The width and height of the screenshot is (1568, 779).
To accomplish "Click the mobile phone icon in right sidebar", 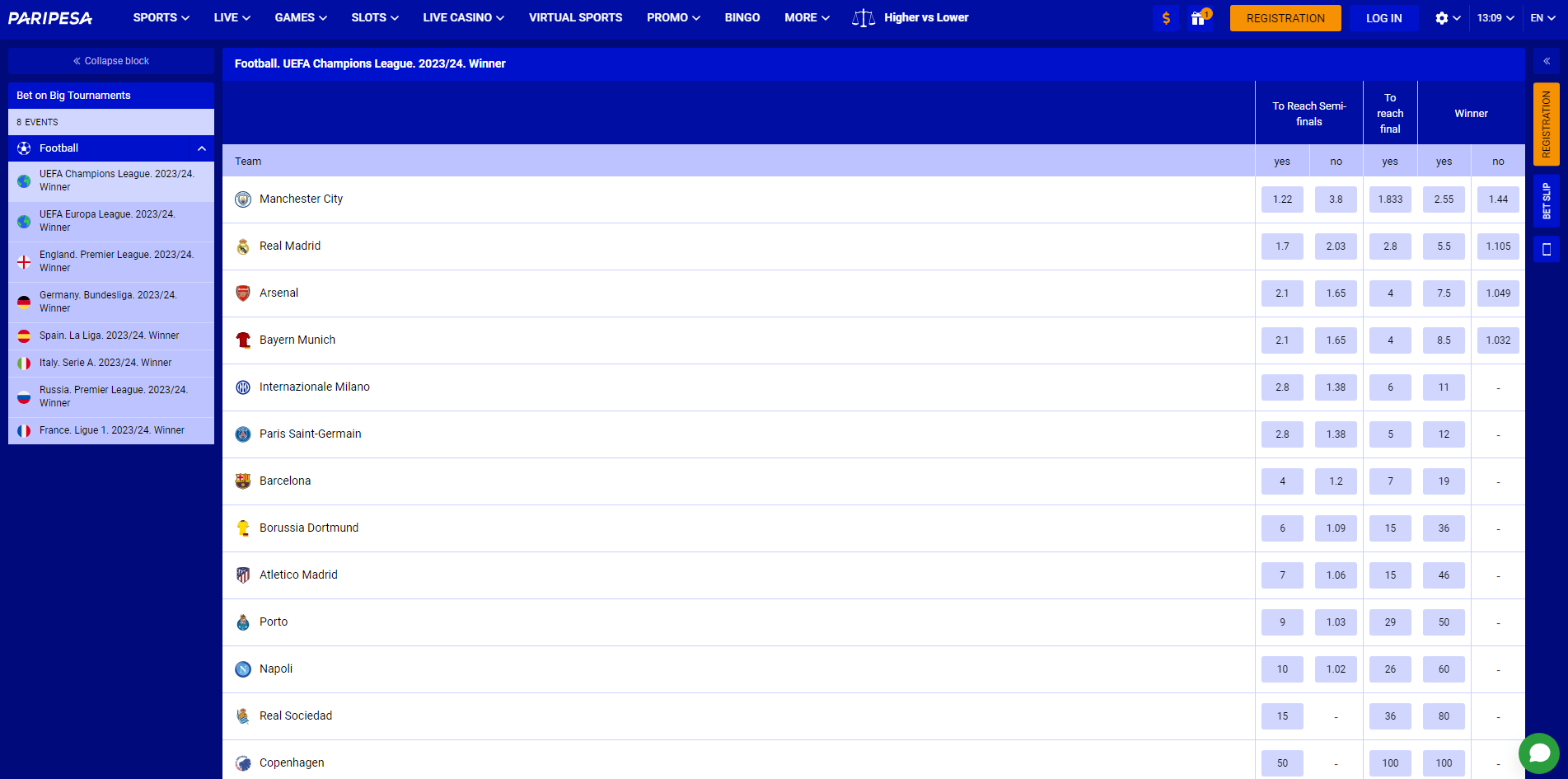I will click(x=1546, y=250).
